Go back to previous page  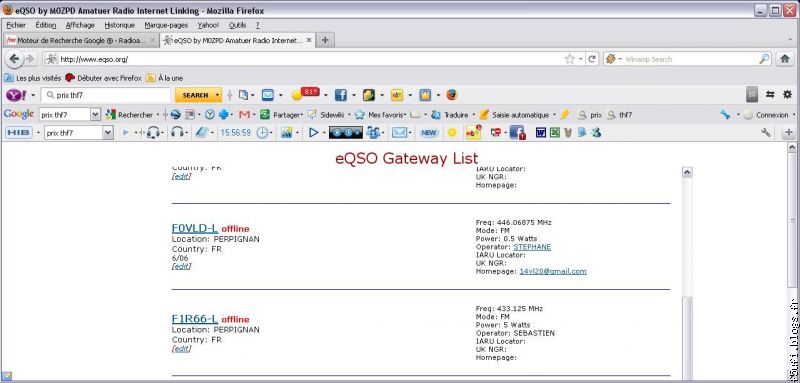14,59
